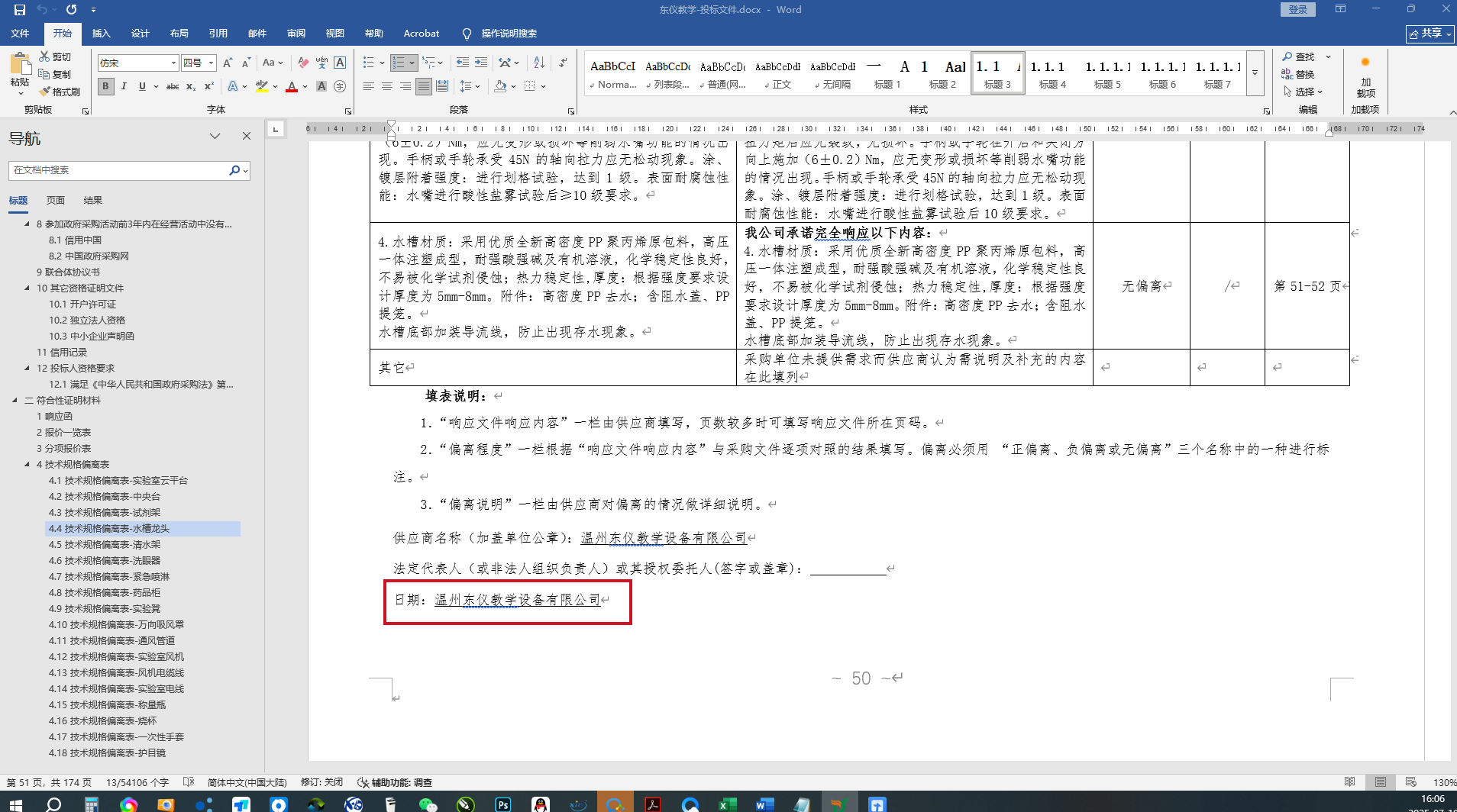
Task: Click the Replace (替换) button
Action: click(1299, 74)
